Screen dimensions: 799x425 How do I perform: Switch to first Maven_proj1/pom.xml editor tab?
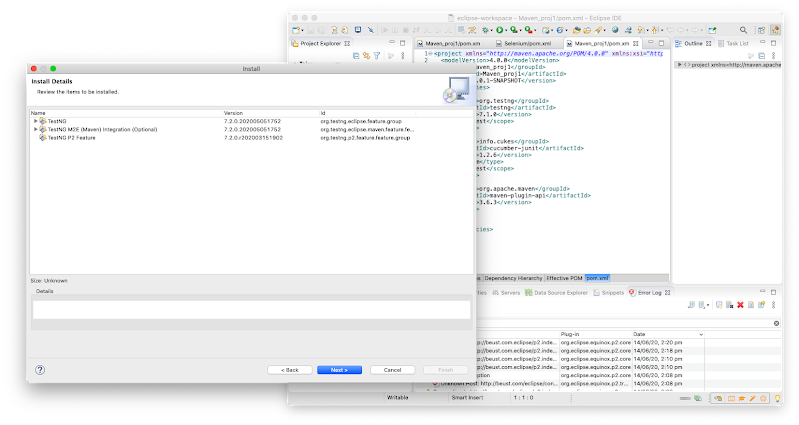tap(449, 44)
